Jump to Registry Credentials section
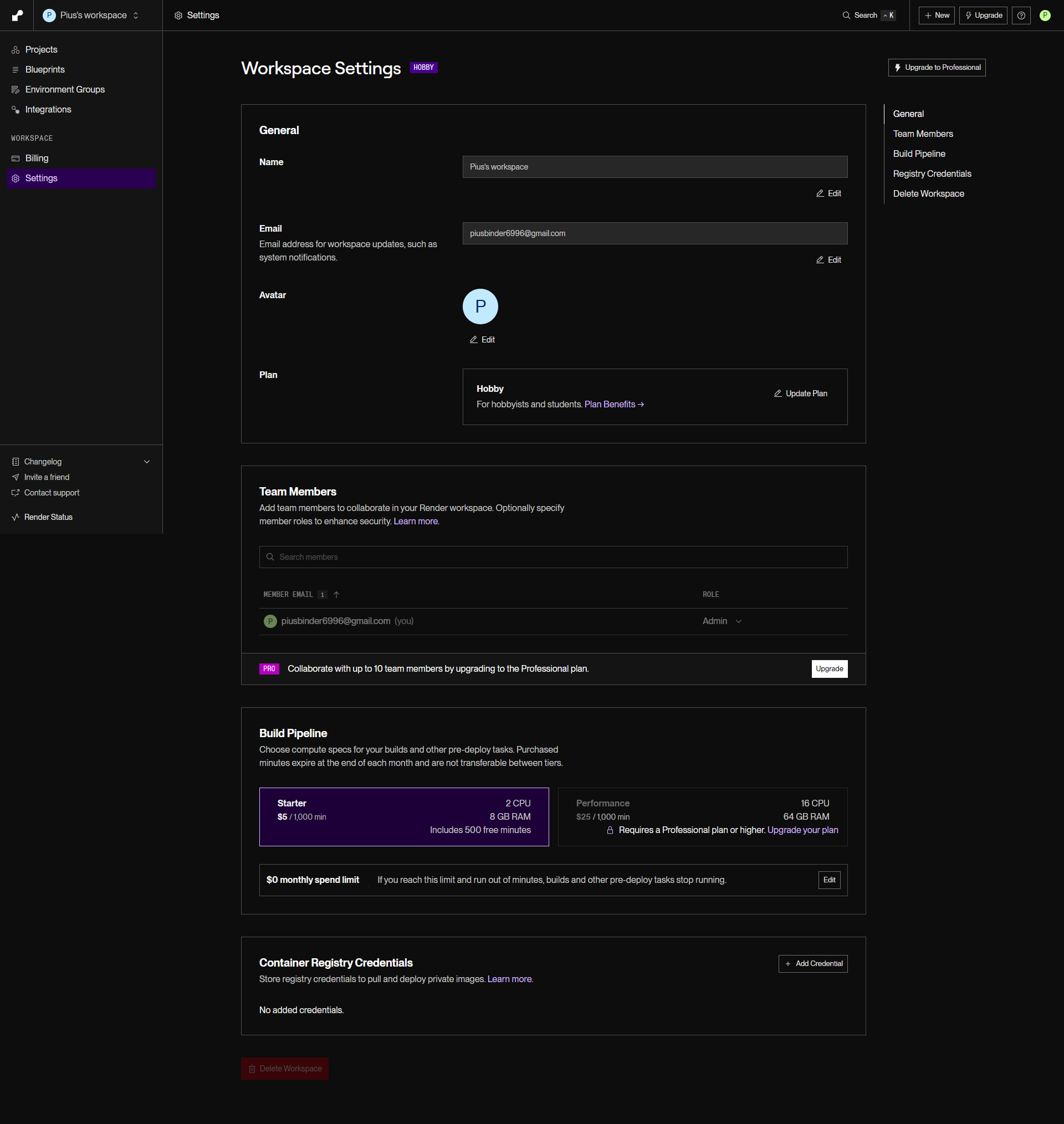This screenshot has width=1064, height=1124. click(932, 173)
